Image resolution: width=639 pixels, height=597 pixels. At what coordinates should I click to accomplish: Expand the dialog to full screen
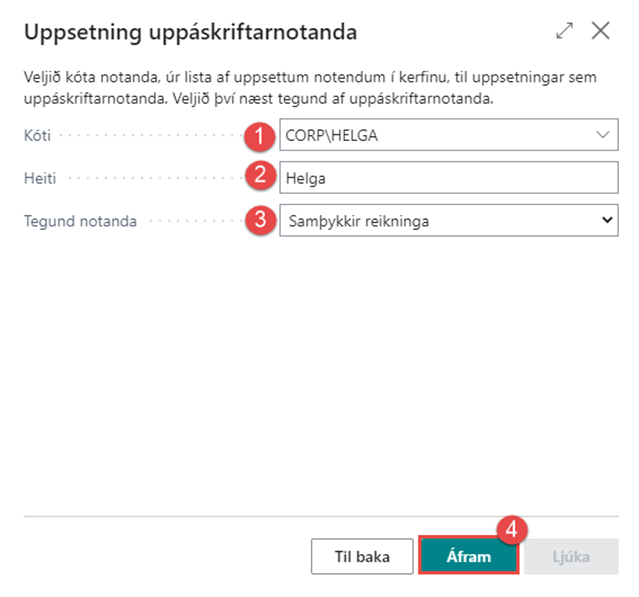[565, 31]
